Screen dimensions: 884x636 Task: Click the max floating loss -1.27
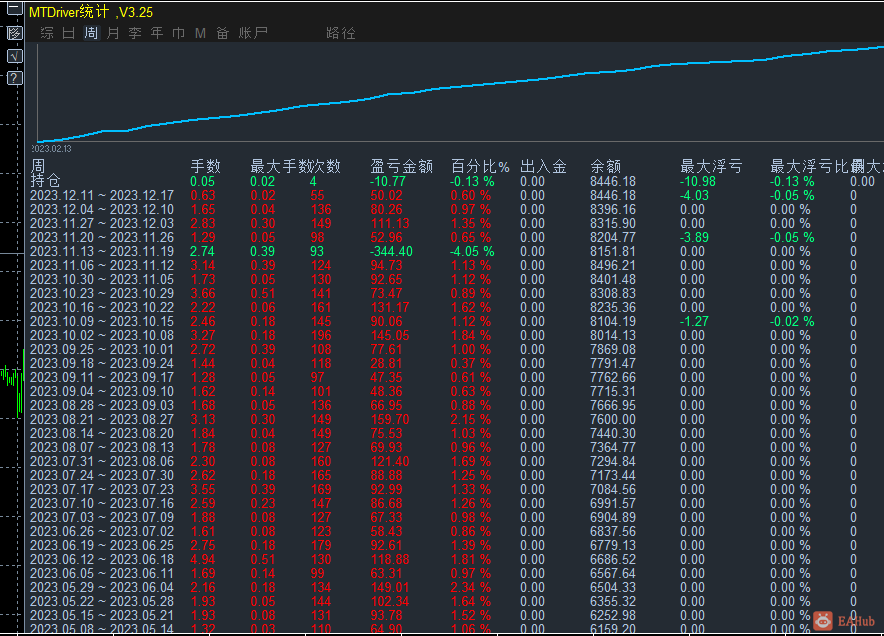tap(694, 321)
